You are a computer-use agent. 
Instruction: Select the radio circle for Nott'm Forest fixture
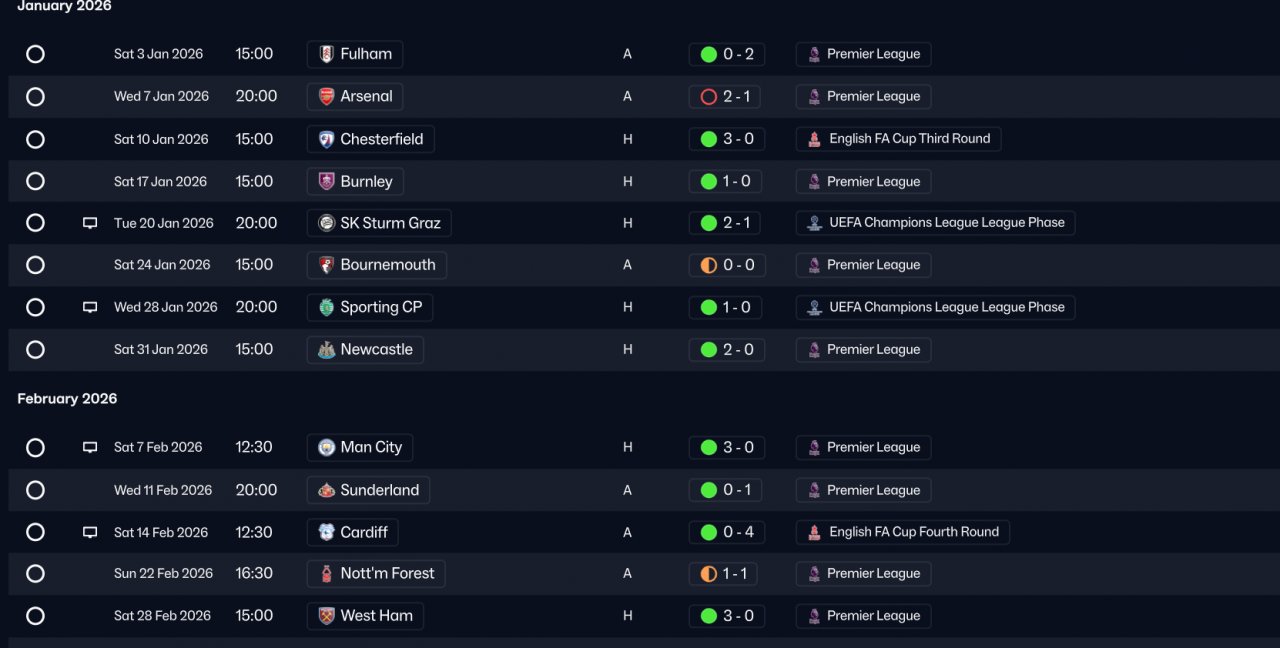click(35, 574)
